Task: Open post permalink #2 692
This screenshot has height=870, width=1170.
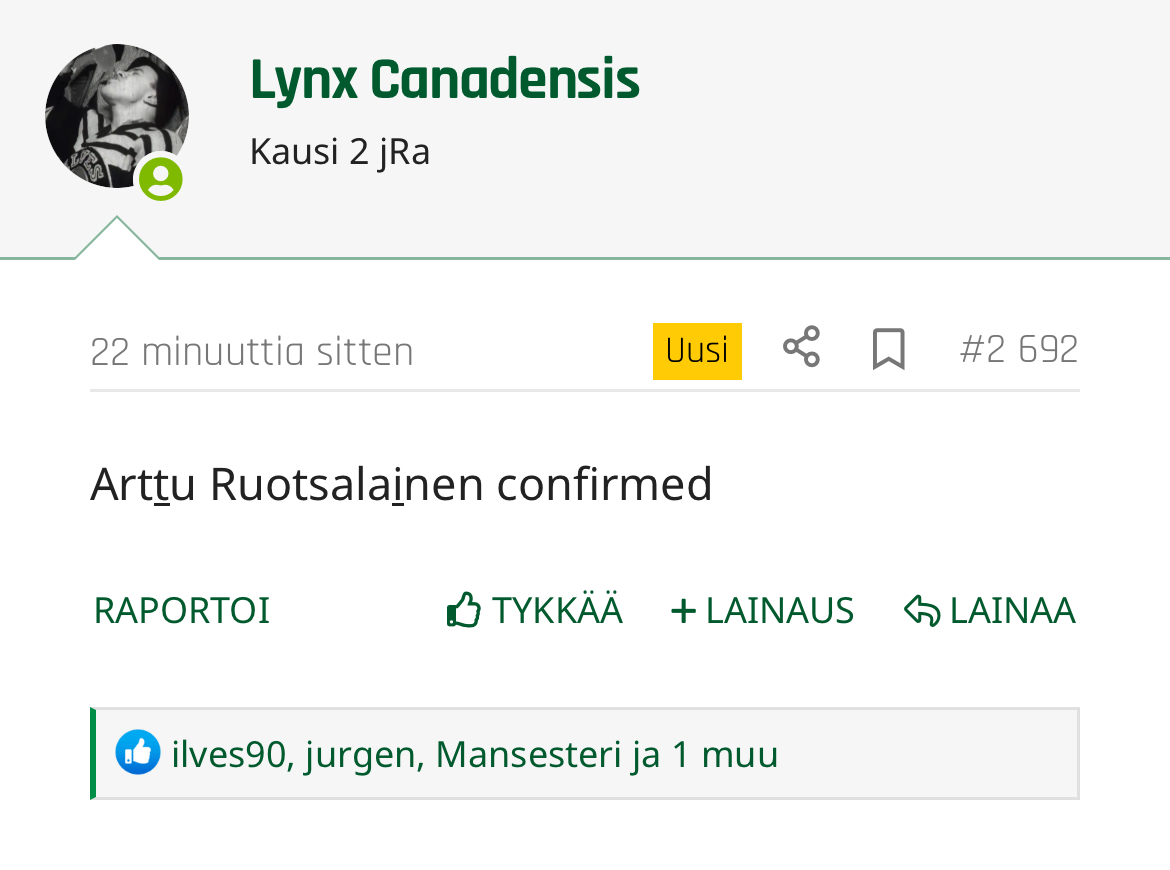Action: click(x=1019, y=349)
